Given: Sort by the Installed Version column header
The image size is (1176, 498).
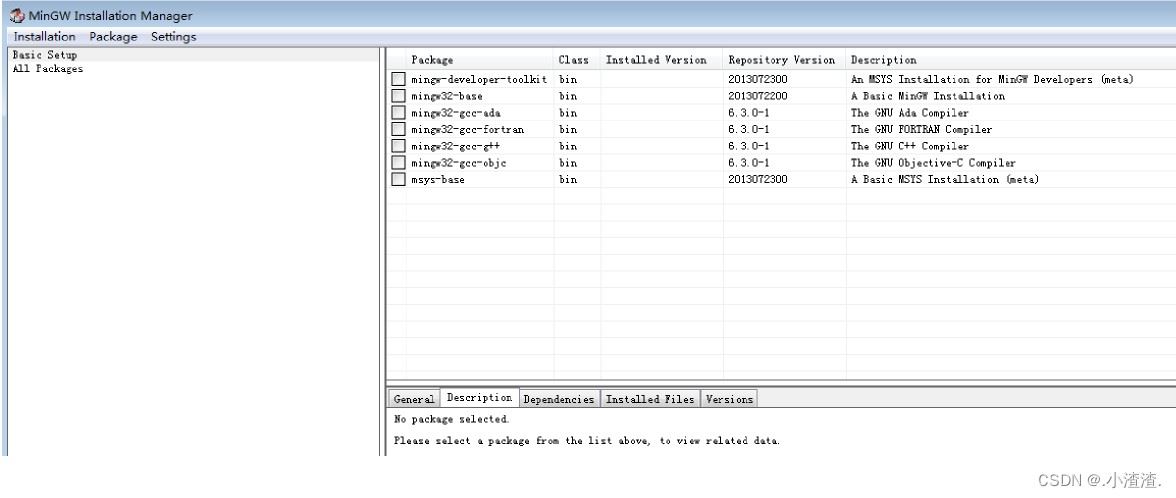Looking at the screenshot, I should tap(662, 60).
